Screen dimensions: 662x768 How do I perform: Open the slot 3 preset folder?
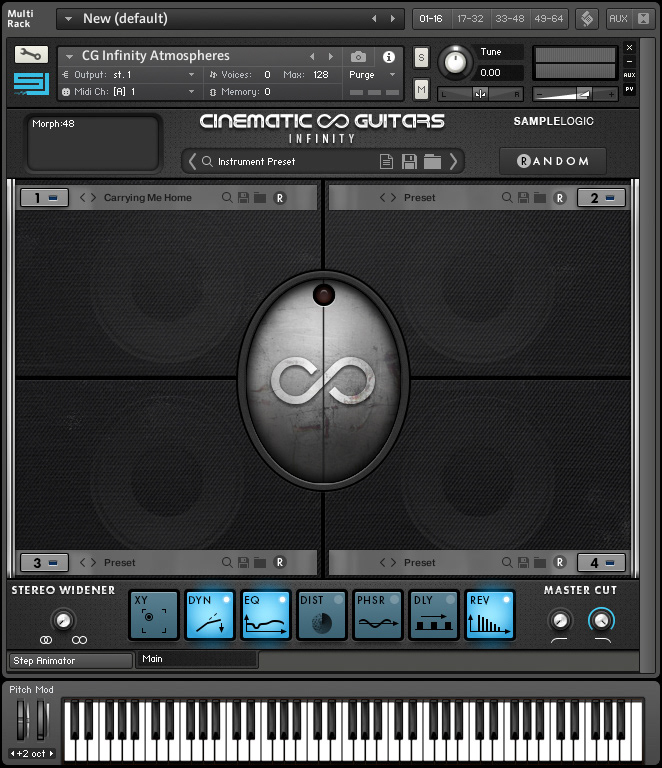point(260,562)
